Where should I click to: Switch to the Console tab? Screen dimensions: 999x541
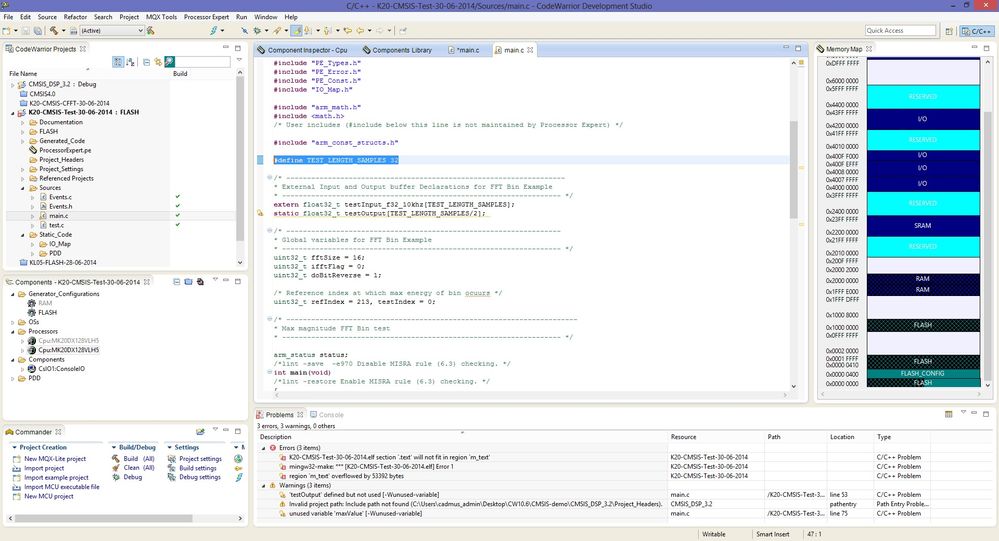click(327, 414)
